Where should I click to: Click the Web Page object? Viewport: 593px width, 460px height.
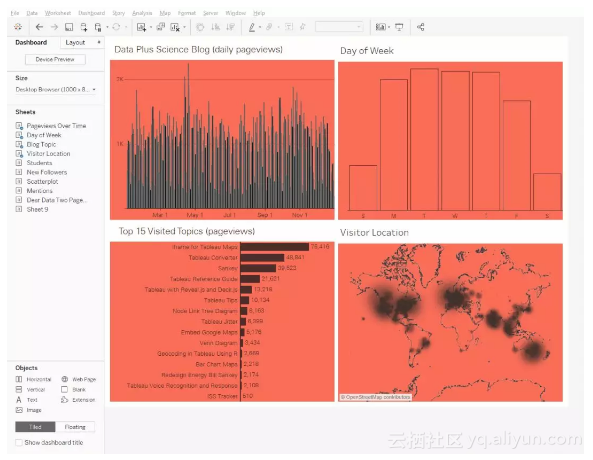[79, 379]
